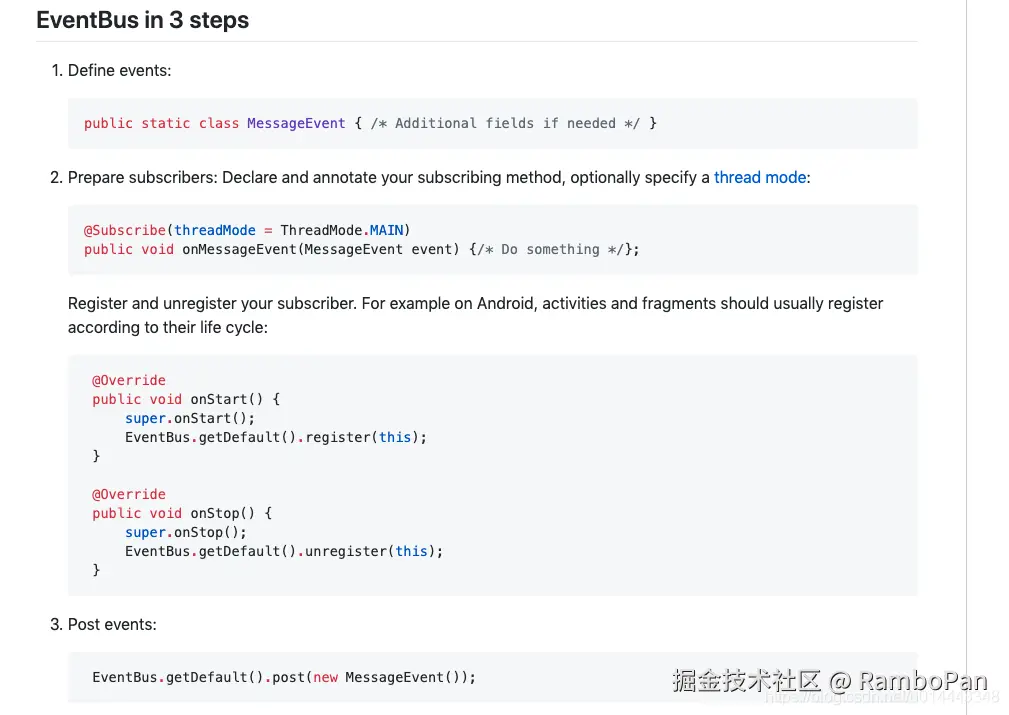1009x715 pixels.
Task: Click the @Subscribe annotation in code
Action: pyautogui.click(x=125, y=230)
